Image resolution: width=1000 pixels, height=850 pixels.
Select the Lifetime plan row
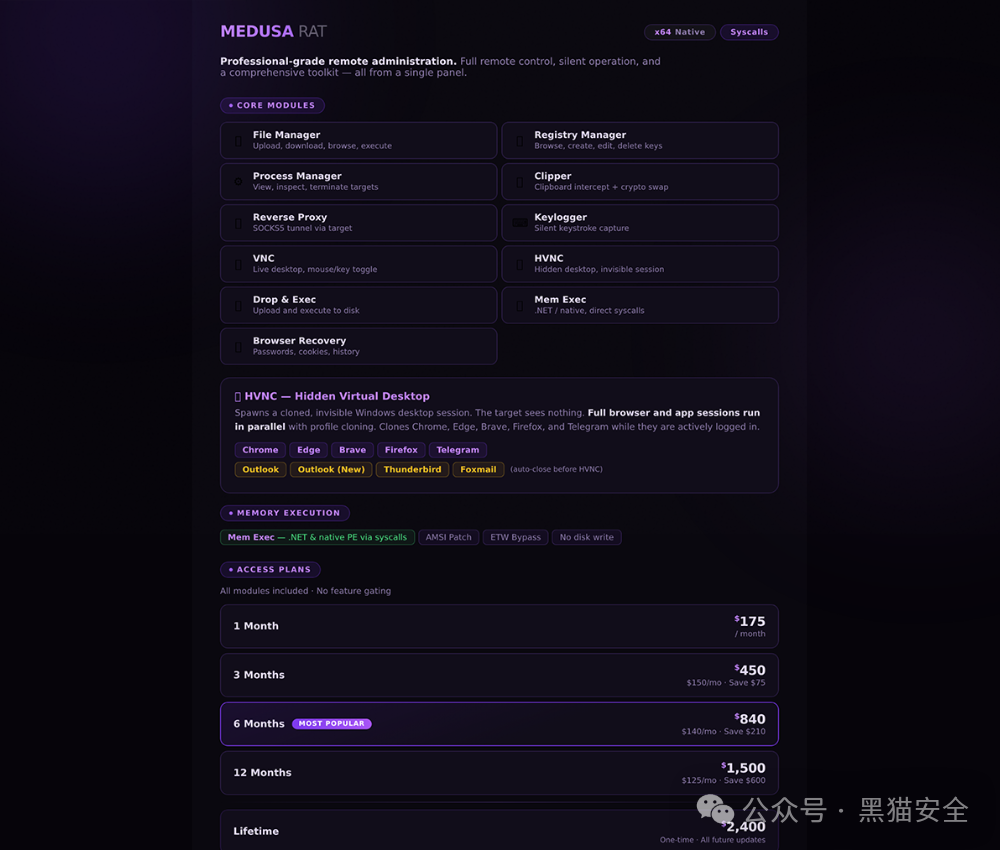pos(499,830)
